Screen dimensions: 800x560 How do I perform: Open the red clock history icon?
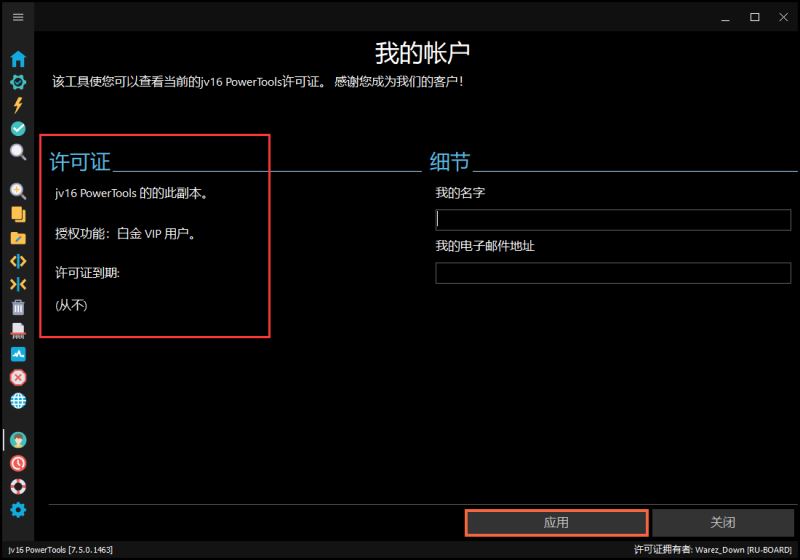coord(18,463)
